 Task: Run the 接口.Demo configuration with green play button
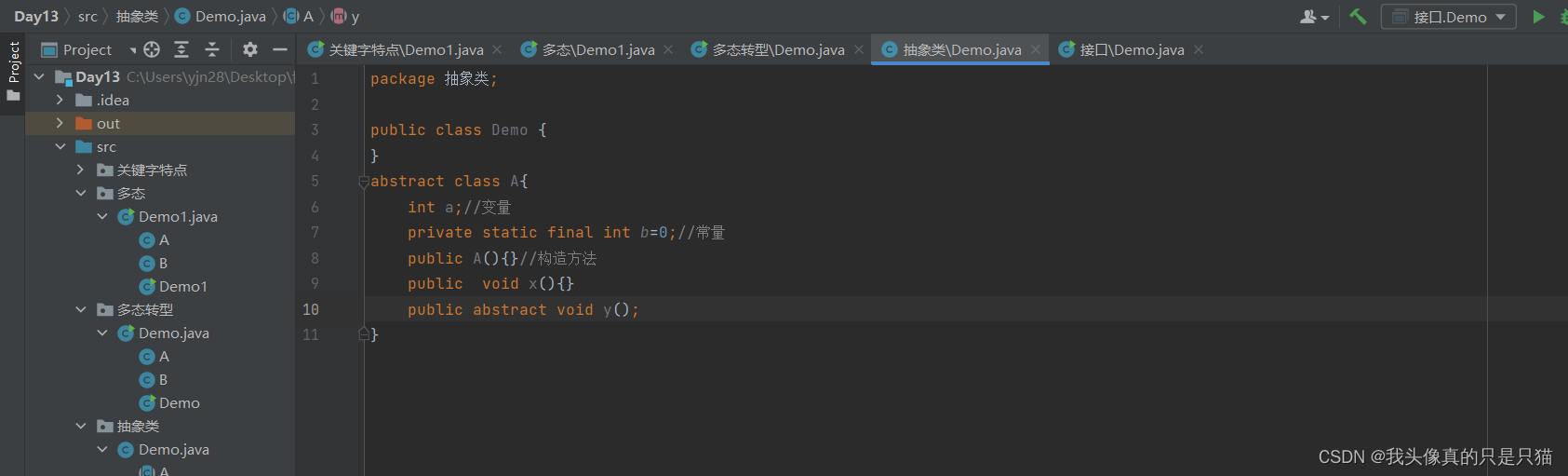tap(1538, 16)
